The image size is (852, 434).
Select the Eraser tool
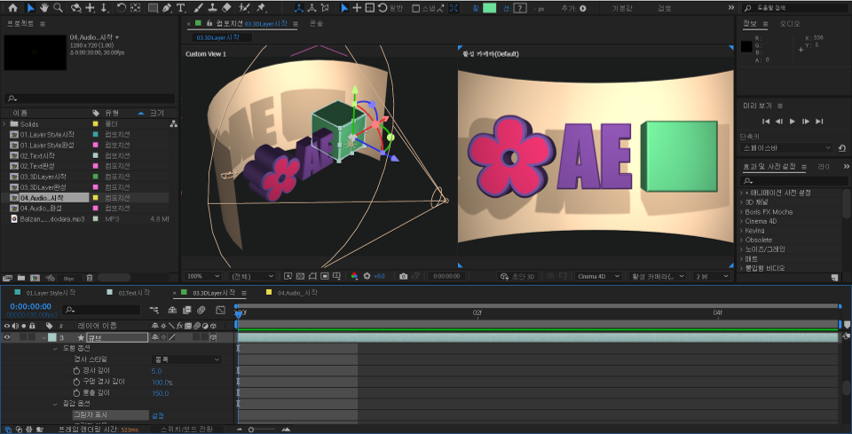pos(227,8)
